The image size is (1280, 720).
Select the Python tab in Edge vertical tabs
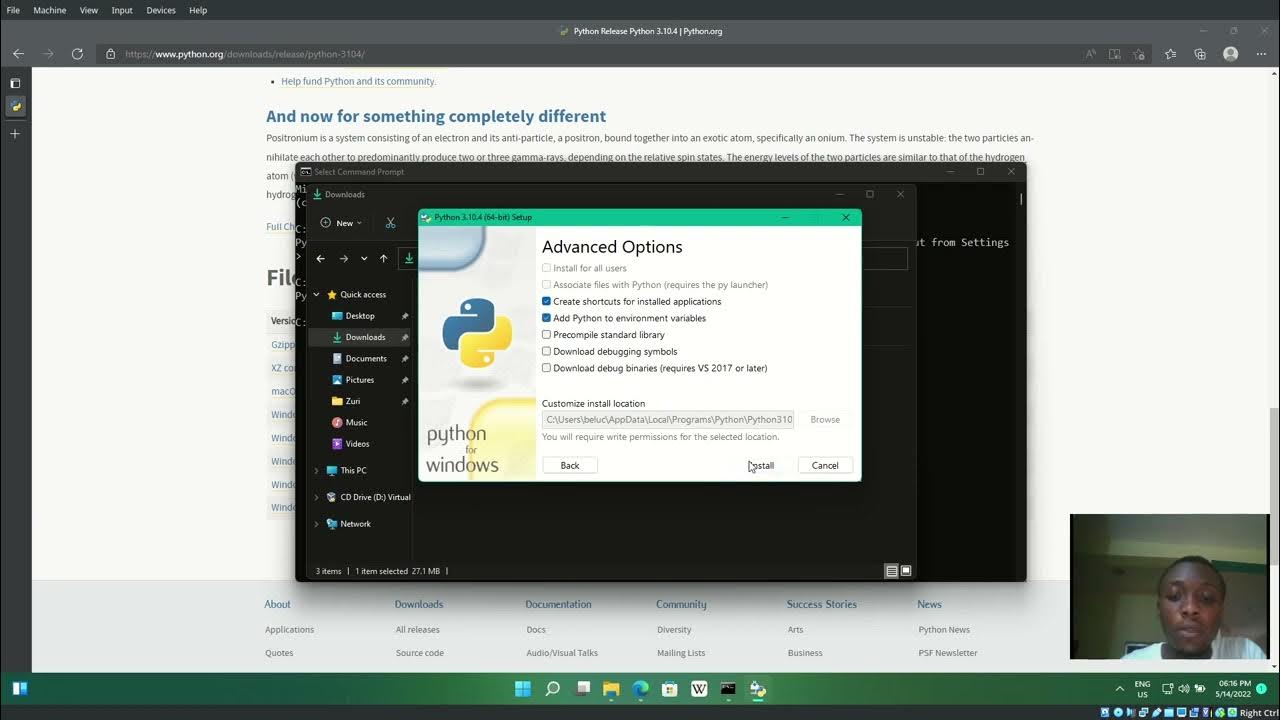tap(15, 106)
